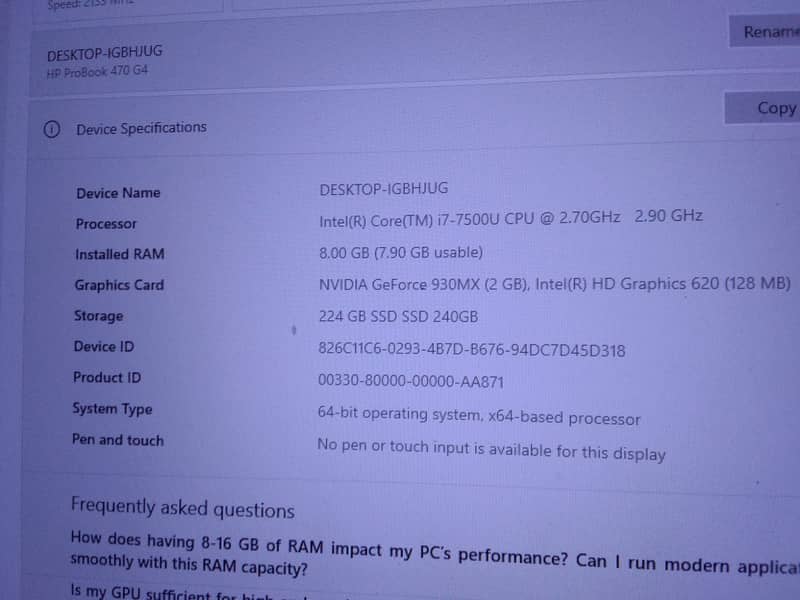The width and height of the screenshot is (800, 600).
Task: Click the Copy button
Action: [762, 108]
